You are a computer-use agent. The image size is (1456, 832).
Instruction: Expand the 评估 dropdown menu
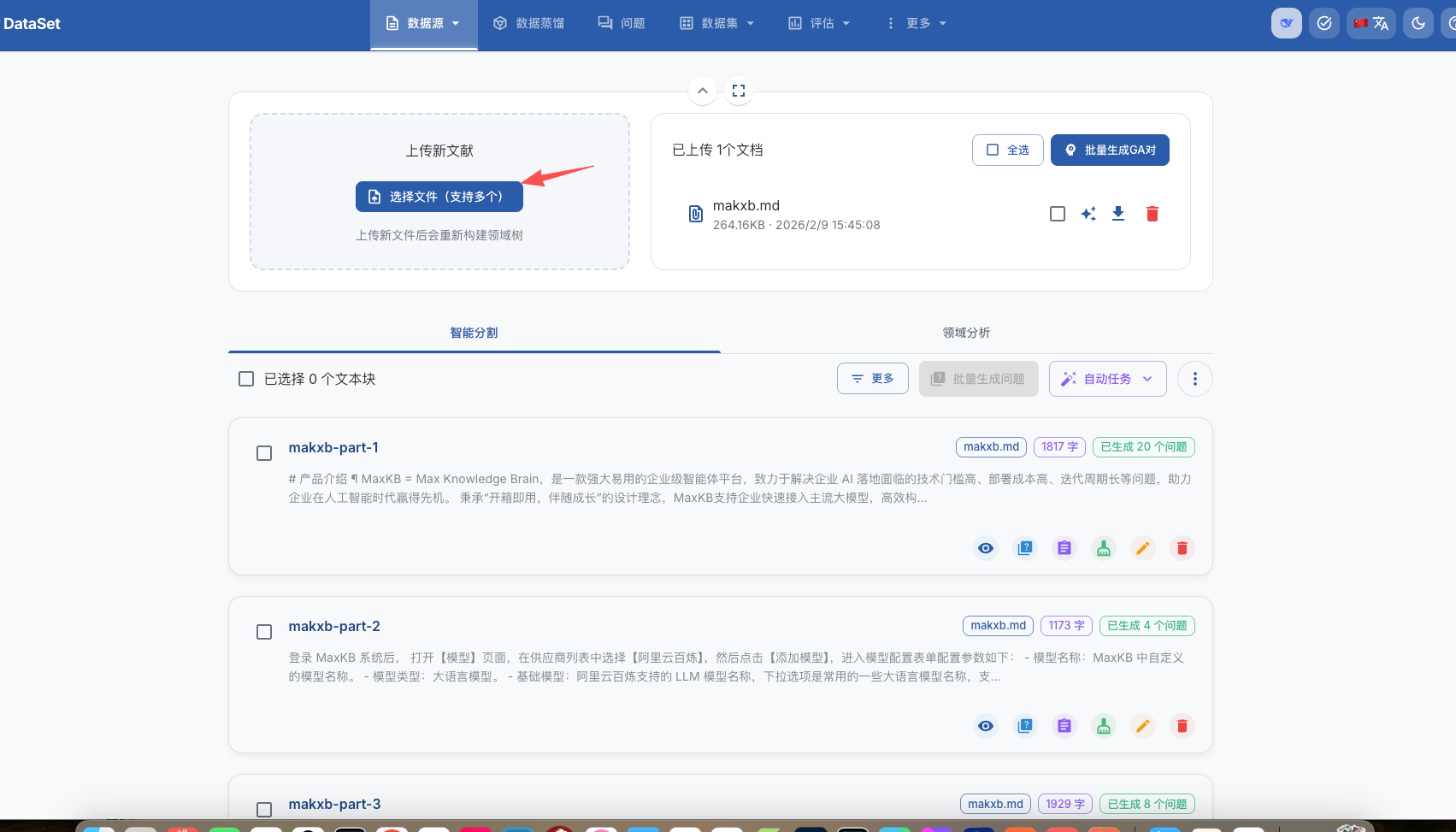819,24
